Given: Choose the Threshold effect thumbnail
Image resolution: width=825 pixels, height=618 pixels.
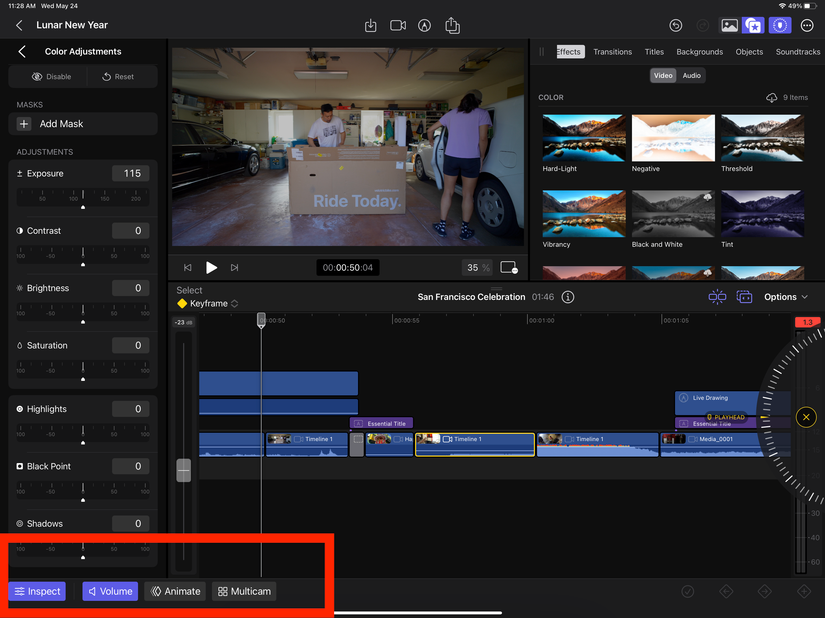Looking at the screenshot, I should (x=762, y=138).
